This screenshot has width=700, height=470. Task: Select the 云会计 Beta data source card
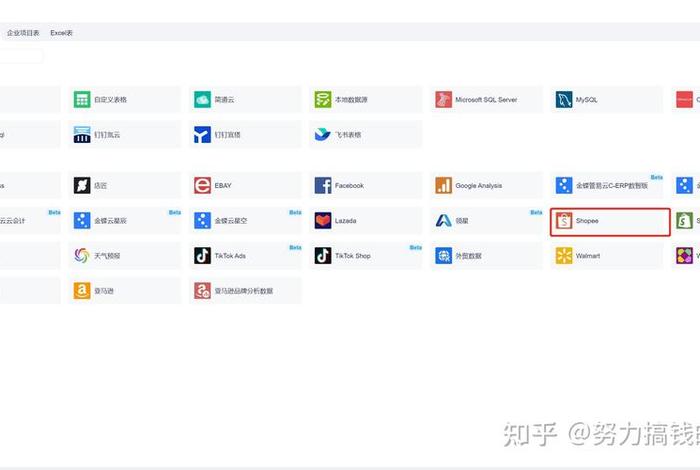click(x=30, y=220)
